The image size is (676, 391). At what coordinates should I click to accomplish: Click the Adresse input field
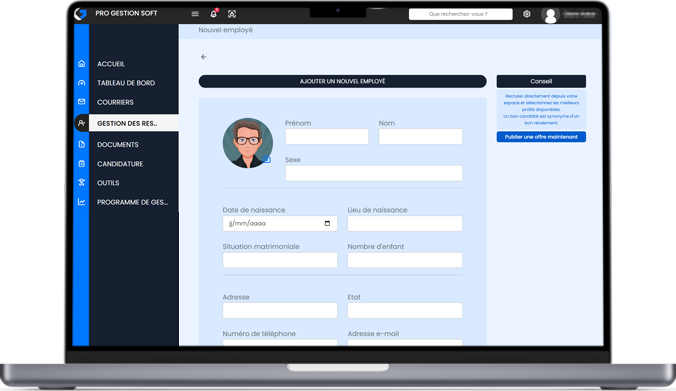280,310
